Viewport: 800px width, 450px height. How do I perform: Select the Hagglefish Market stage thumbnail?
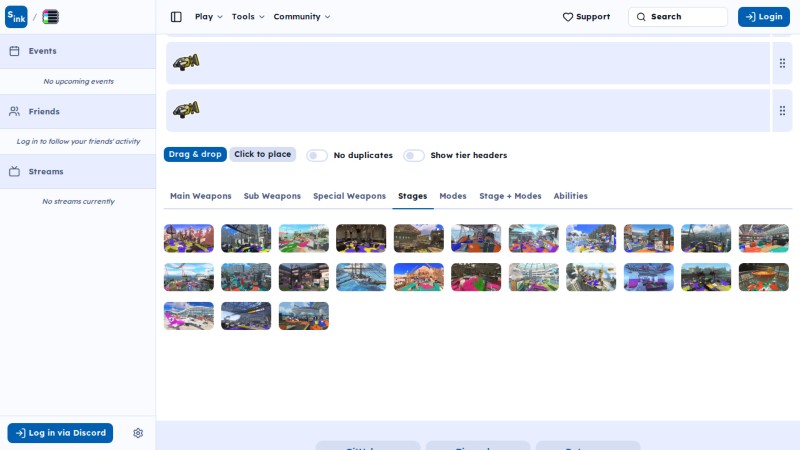pyautogui.click(x=304, y=238)
